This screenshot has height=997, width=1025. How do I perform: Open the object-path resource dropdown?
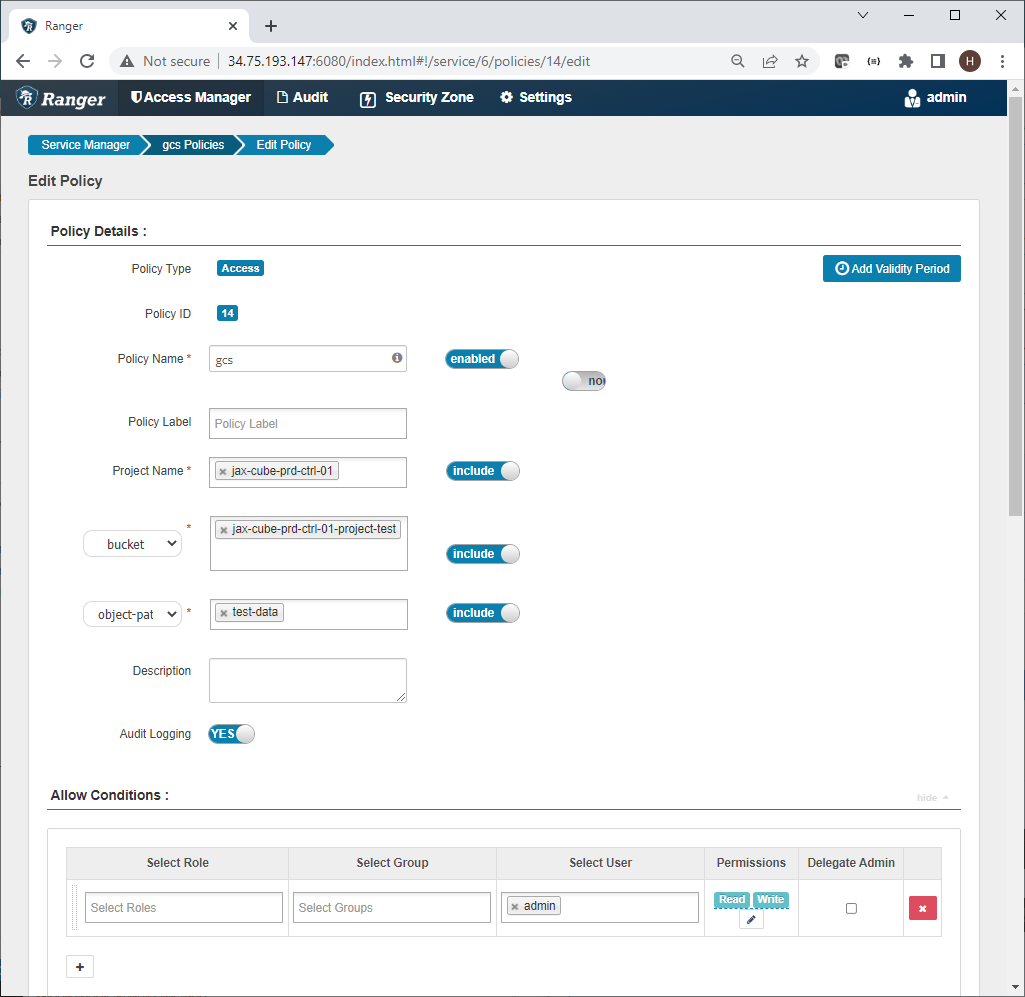point(132,613)
